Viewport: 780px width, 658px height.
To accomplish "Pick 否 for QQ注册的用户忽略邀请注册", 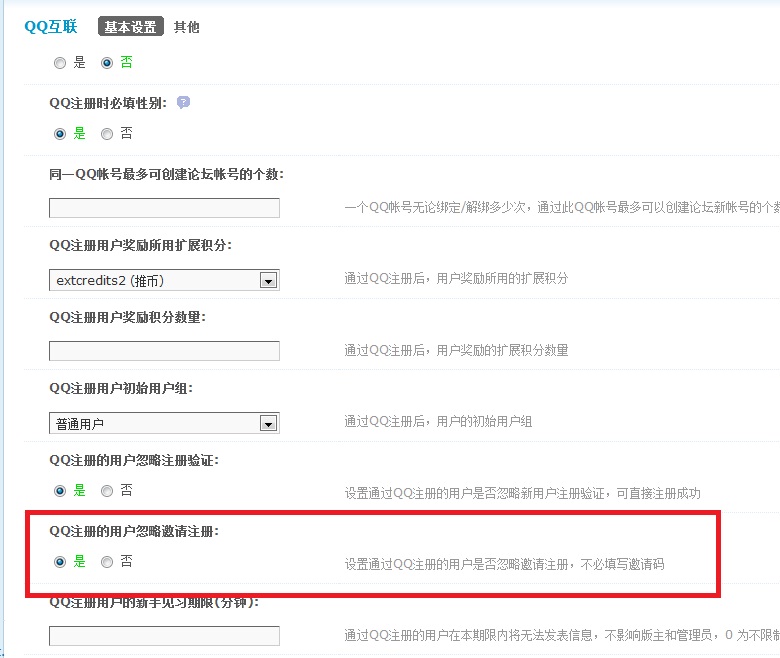I will 107,562.
